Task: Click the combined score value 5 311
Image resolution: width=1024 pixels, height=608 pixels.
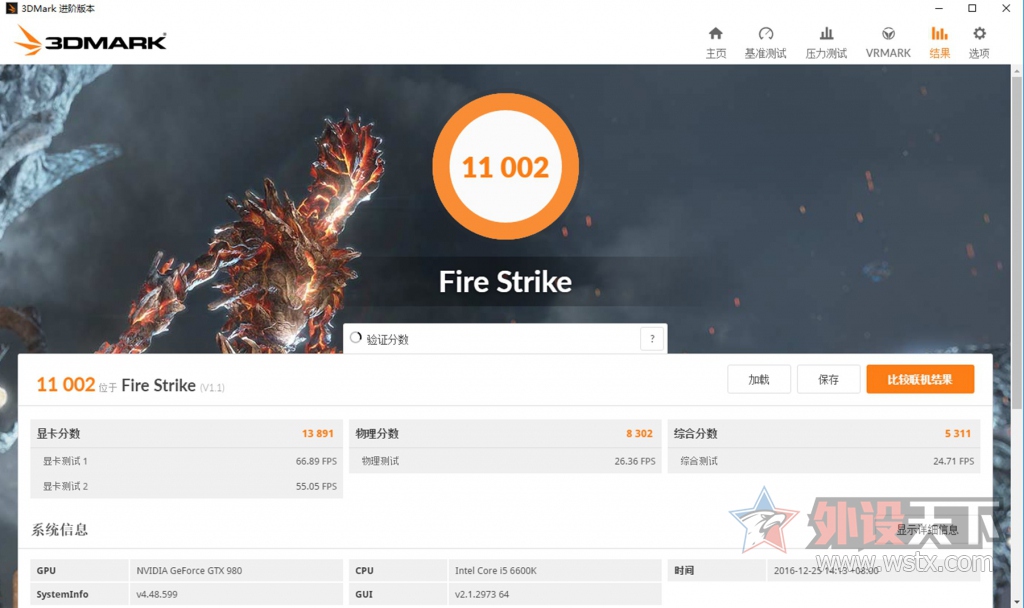Action: pos(957,434)
